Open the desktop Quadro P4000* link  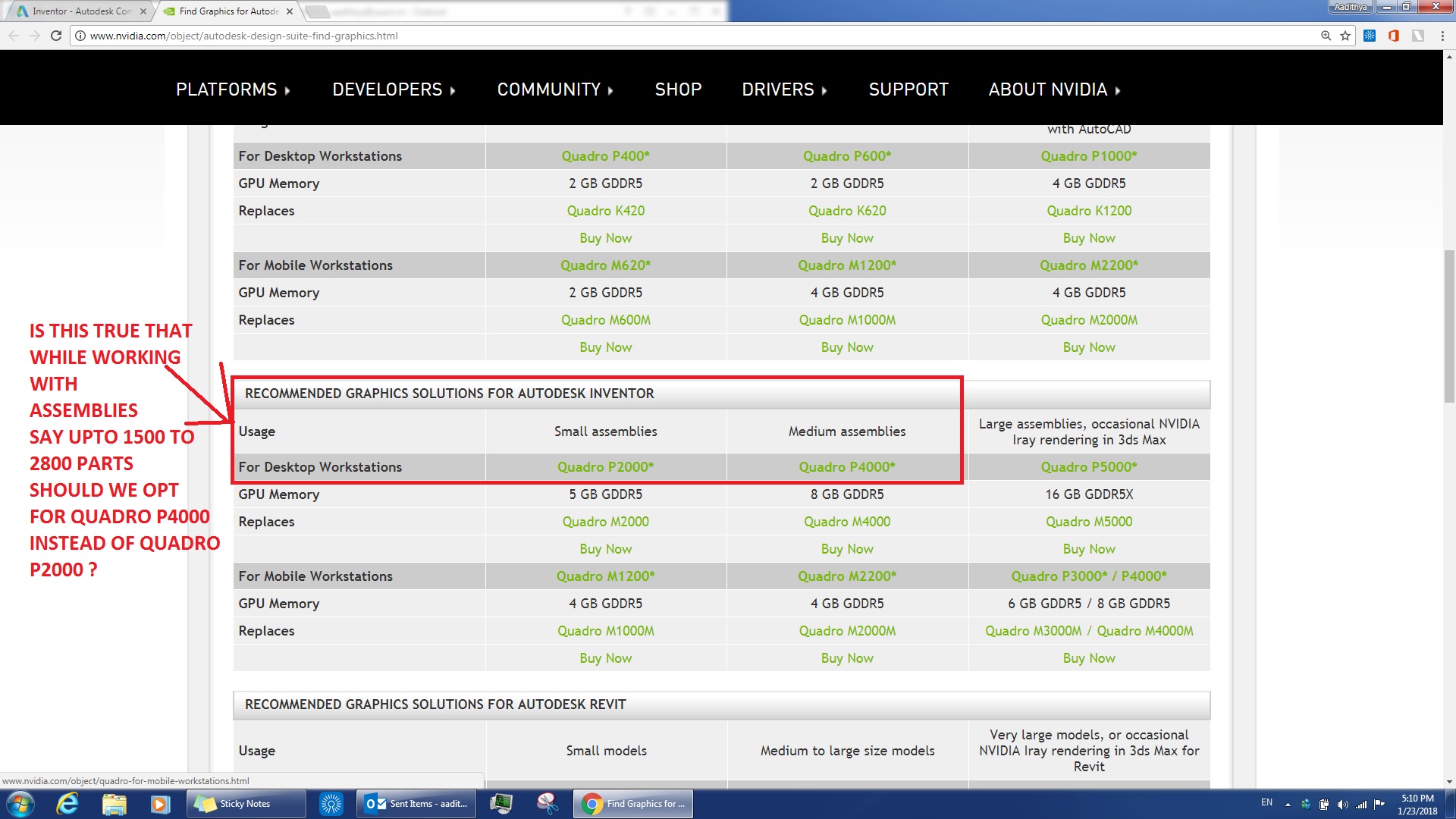(847, 467)
